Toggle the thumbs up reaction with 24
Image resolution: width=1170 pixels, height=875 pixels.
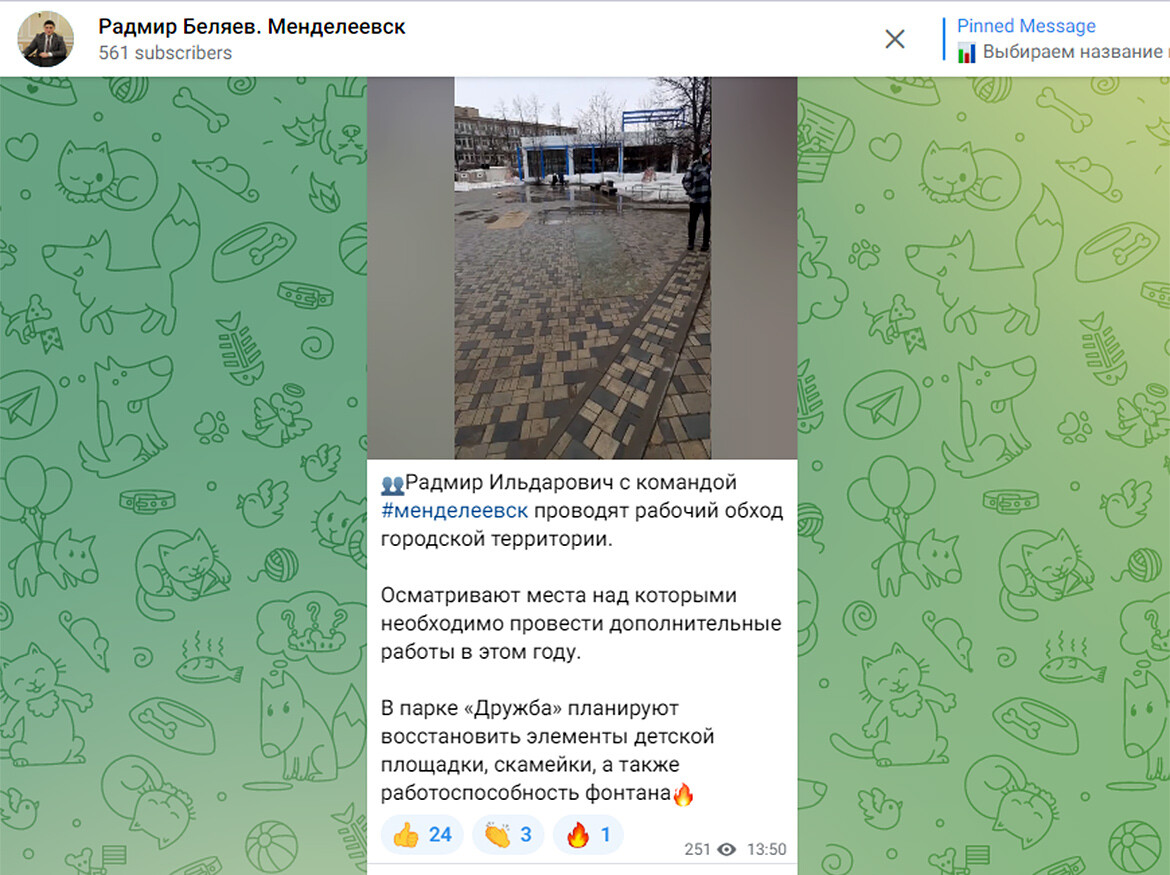tap(422, 835)
